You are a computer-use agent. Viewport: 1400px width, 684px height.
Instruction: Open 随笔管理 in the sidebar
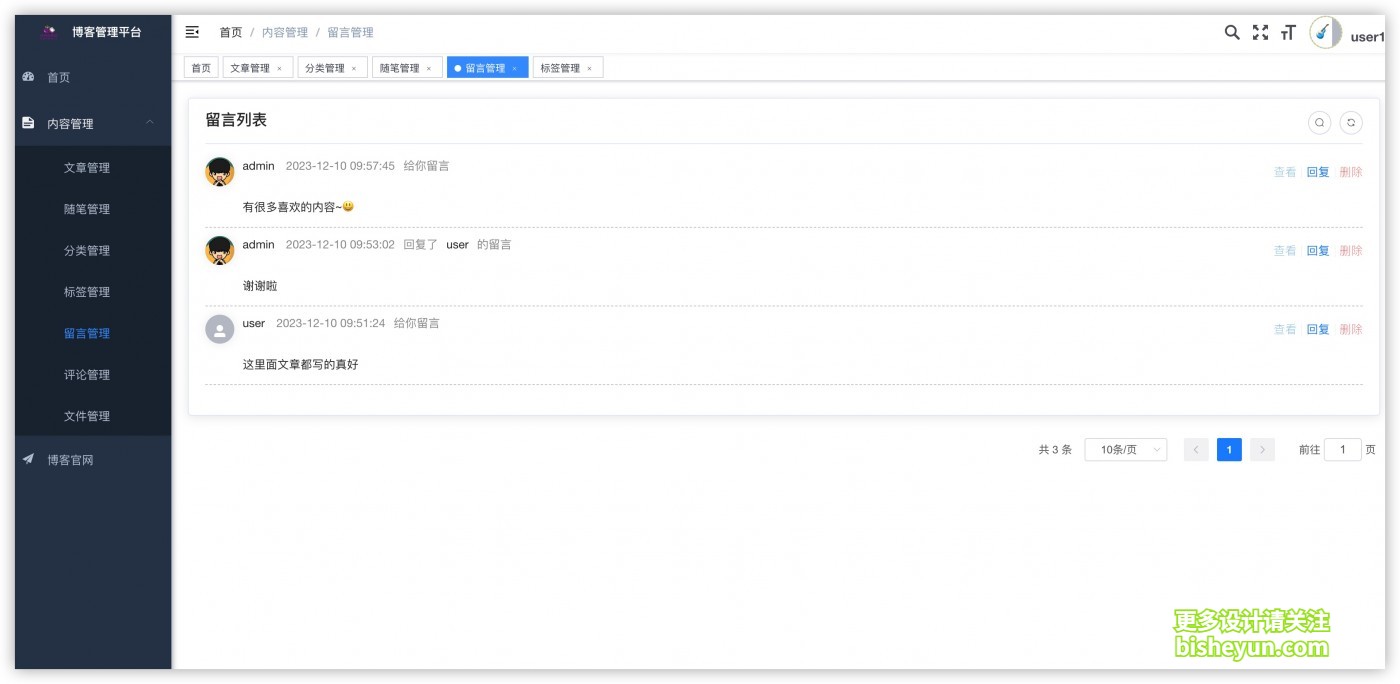point(93,209)
